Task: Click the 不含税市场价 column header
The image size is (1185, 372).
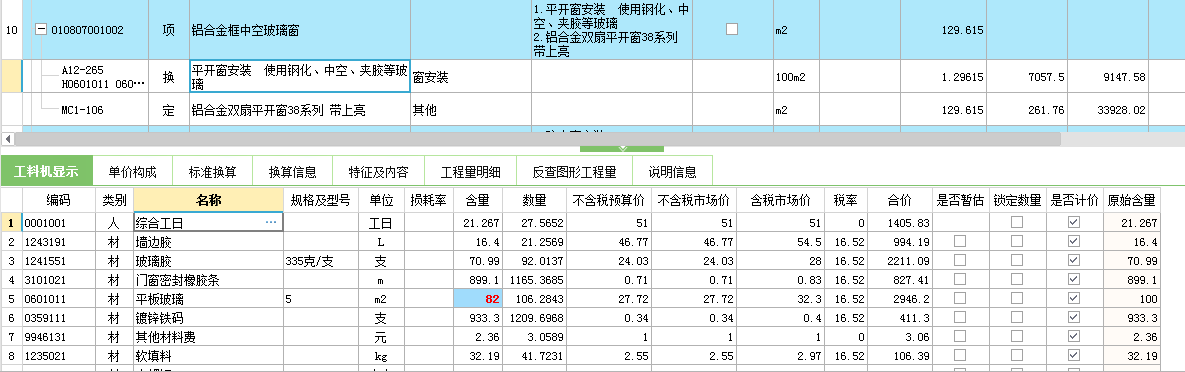Action: pos(693,200)
